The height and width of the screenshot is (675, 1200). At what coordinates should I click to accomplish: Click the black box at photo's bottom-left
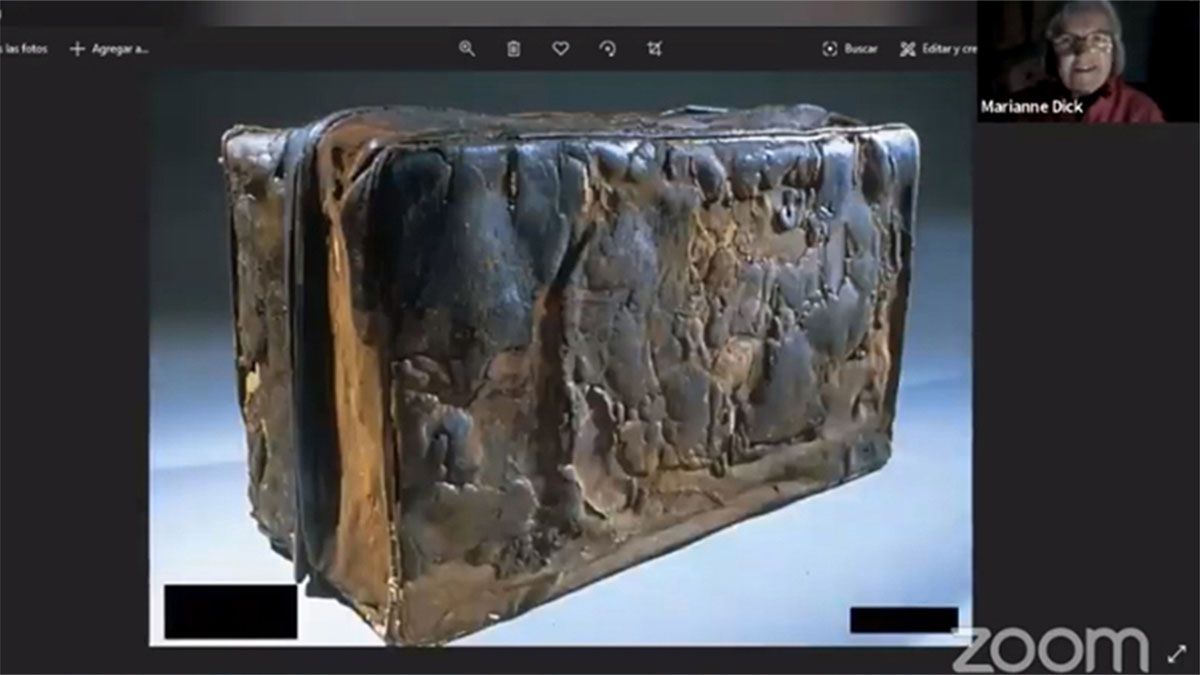pyautogui.click(x=230, y=611)
